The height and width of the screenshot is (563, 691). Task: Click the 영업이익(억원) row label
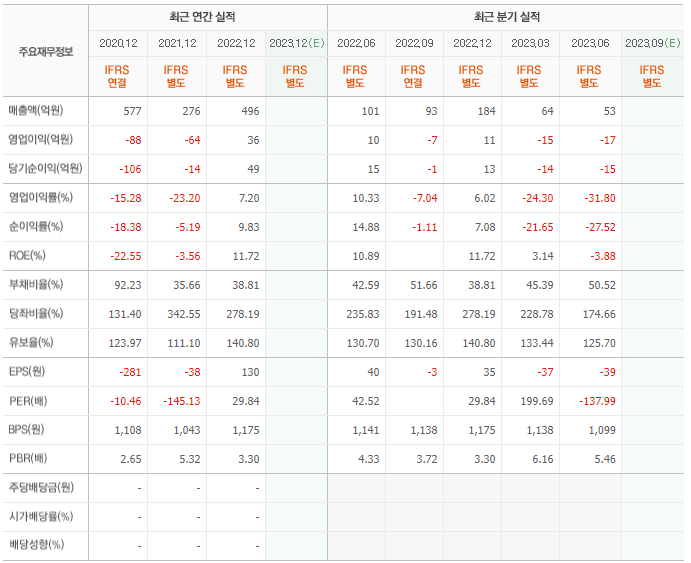coord(41,140)
